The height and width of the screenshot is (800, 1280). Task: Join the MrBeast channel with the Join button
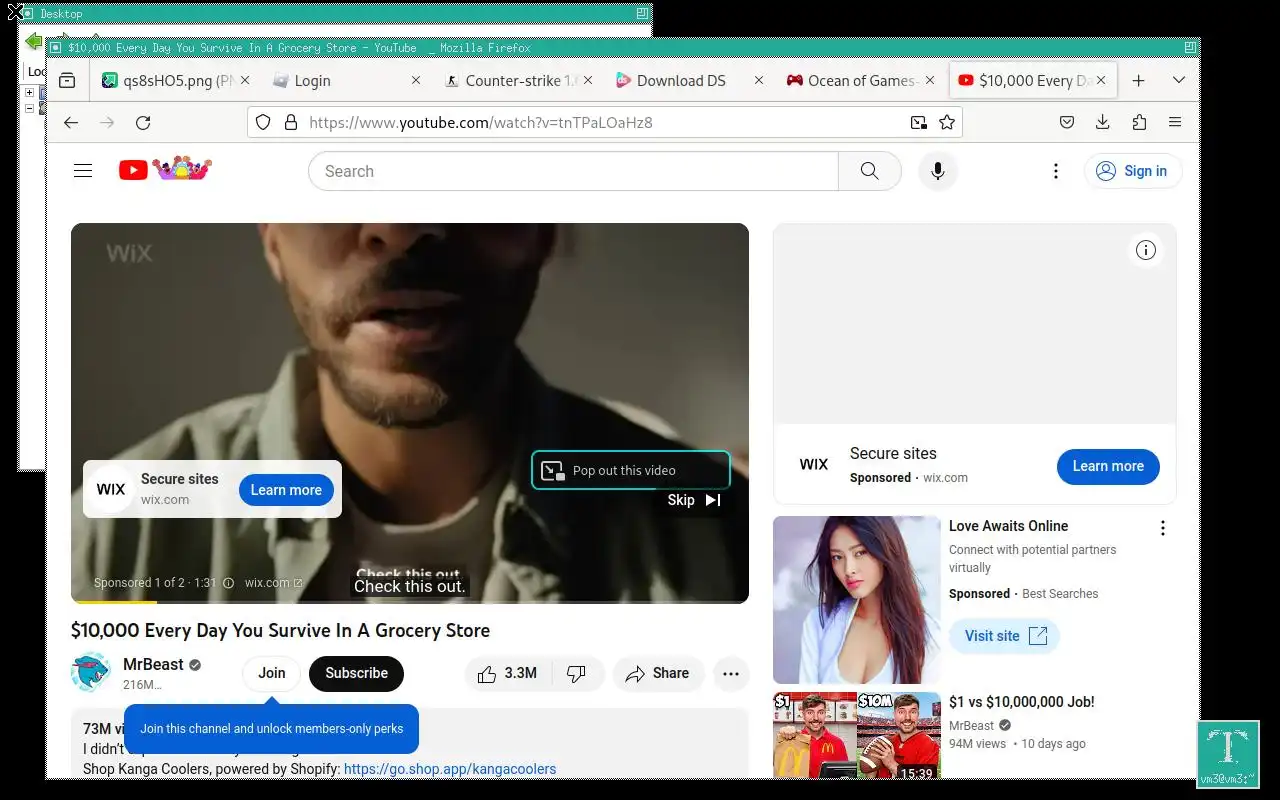point(272,673)
